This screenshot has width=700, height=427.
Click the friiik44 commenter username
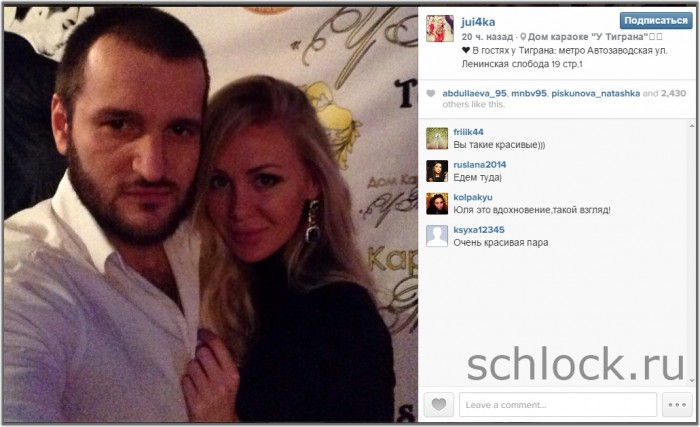(468, 132)
